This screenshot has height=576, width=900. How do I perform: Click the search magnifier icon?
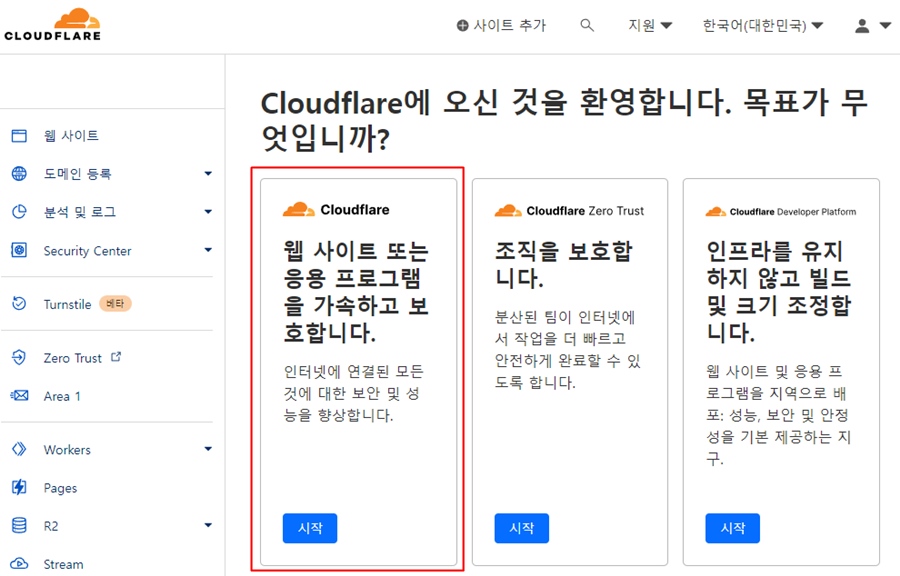(587, 25)
